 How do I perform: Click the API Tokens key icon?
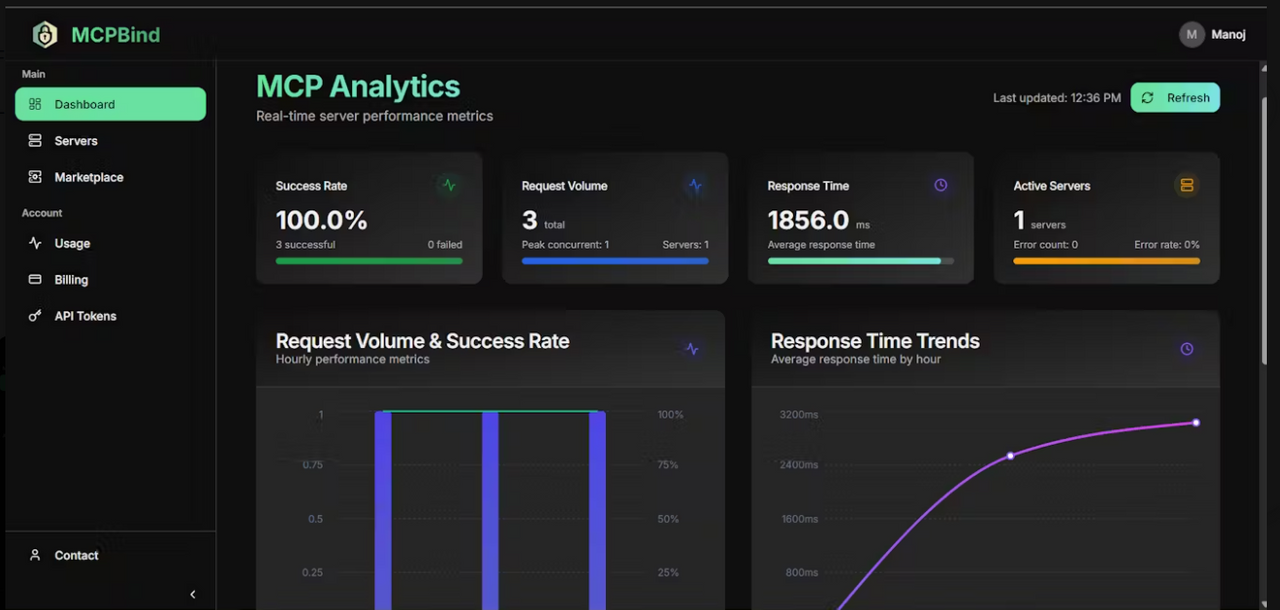coord(35,316)
